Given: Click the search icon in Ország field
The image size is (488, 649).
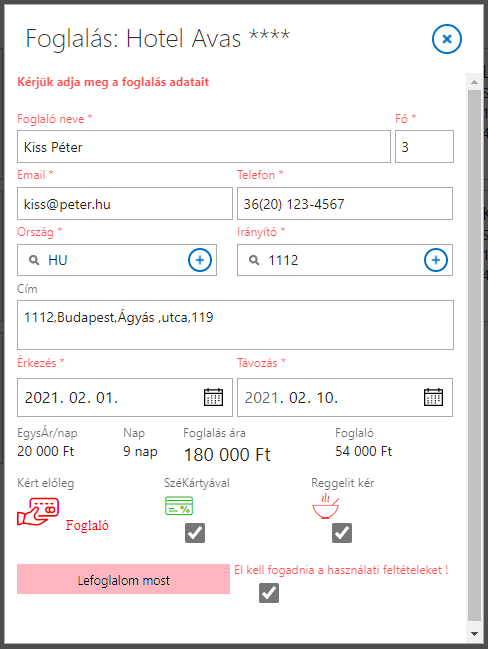Looking at the screenshot, I should (x=34, y=260).
